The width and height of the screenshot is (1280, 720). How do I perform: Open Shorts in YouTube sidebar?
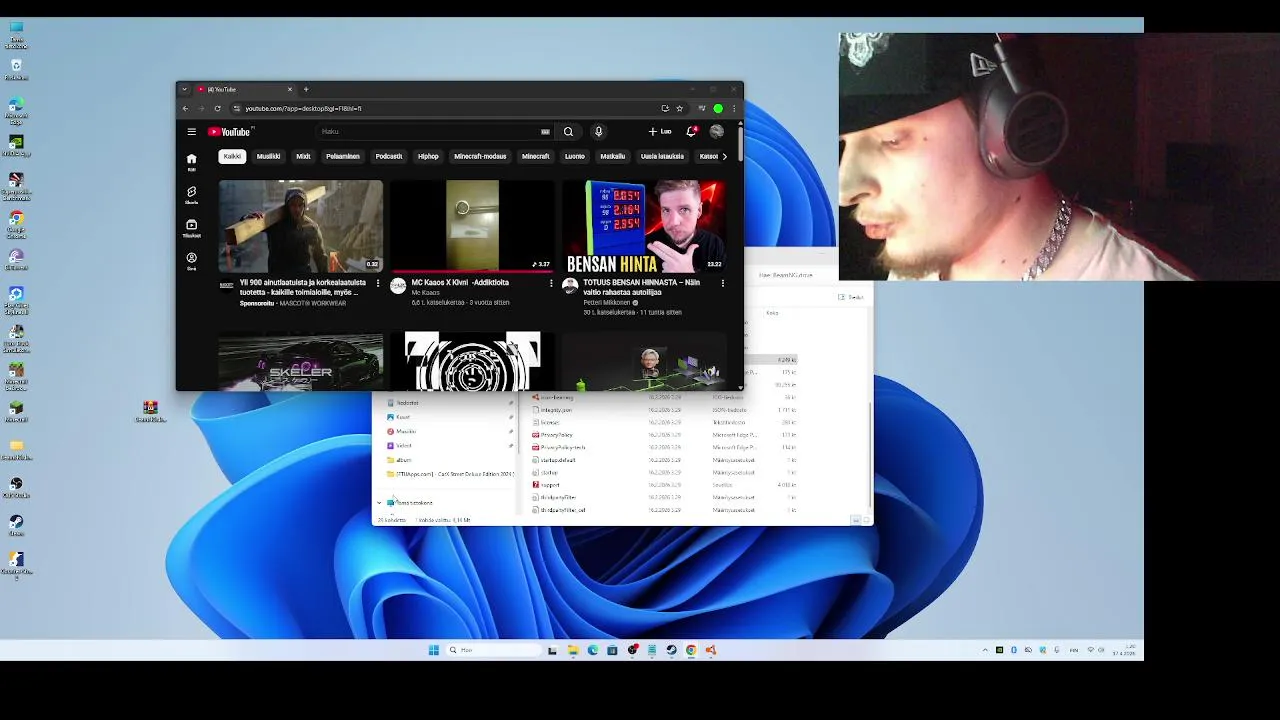tap(191, 195)
